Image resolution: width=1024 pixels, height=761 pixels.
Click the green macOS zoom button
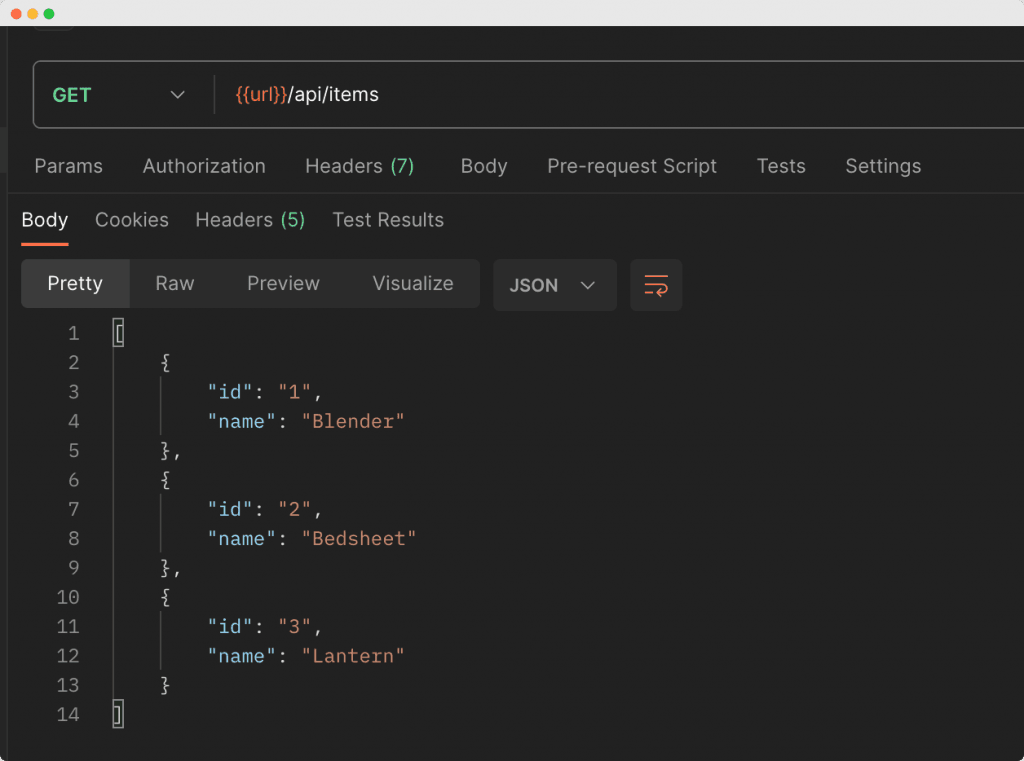[x=49, y=14]
